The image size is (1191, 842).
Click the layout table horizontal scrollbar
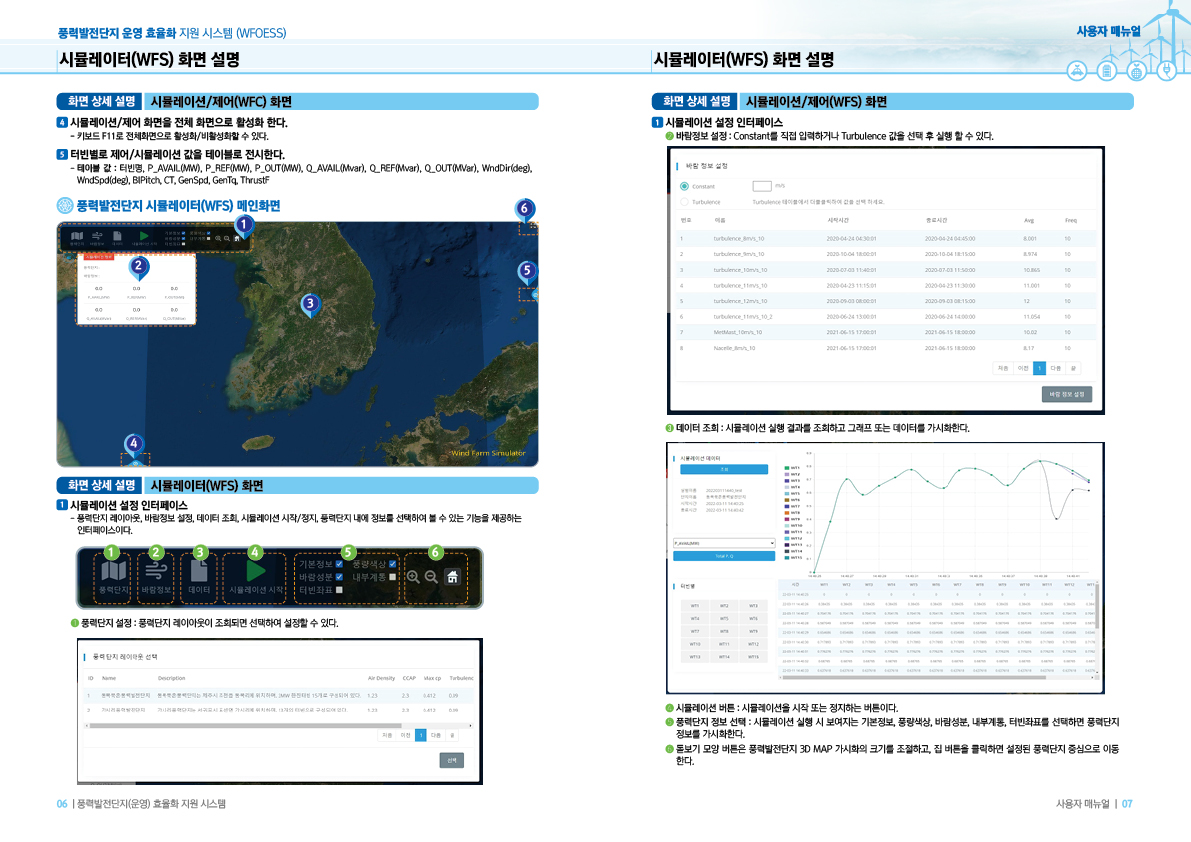click(245, 726)
